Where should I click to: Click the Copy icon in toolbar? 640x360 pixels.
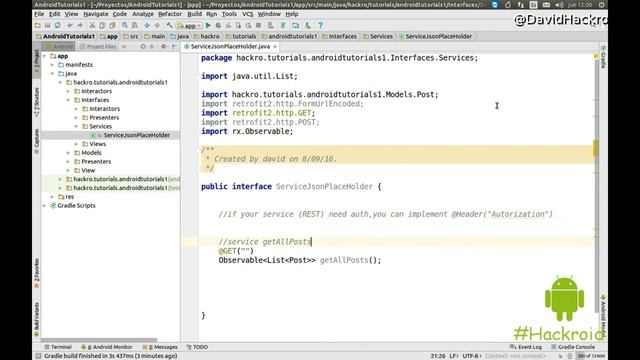tap(102, 25)
